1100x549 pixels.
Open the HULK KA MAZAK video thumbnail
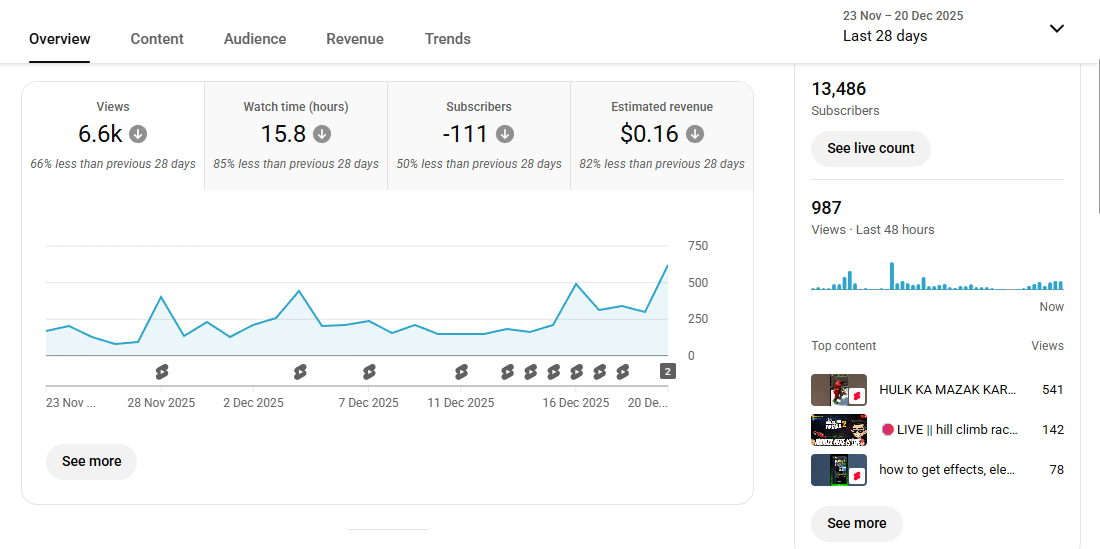(x=838, y=390)
